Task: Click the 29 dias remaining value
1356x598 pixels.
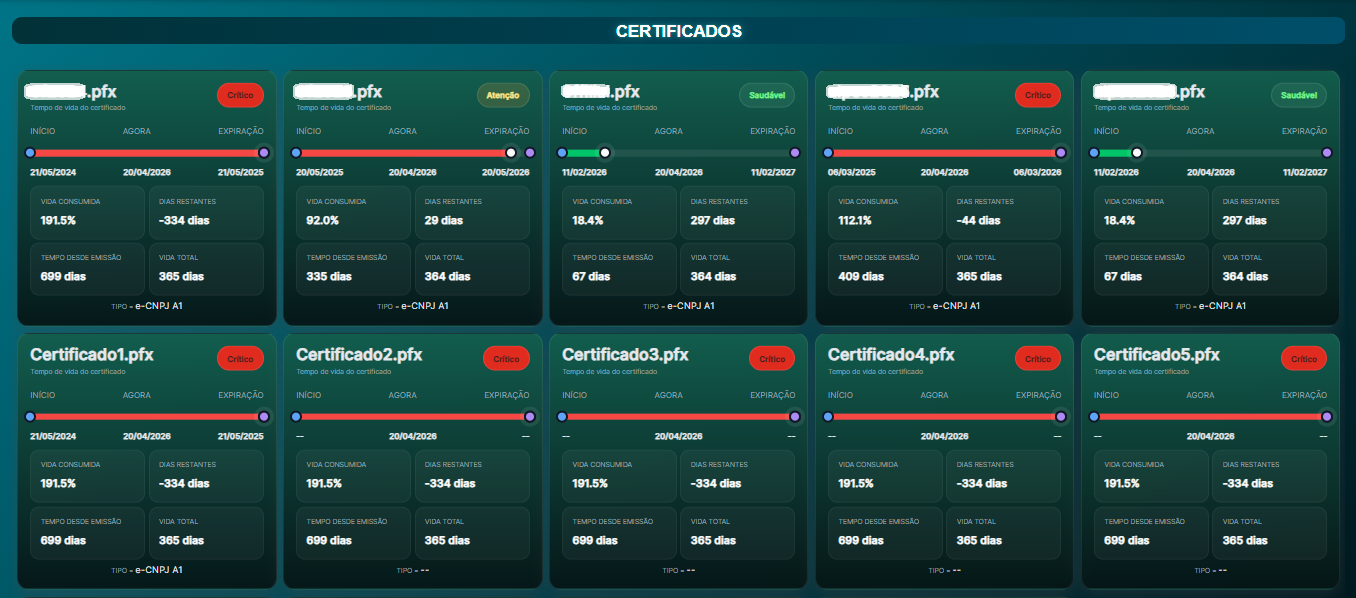Action: [444, 220]
